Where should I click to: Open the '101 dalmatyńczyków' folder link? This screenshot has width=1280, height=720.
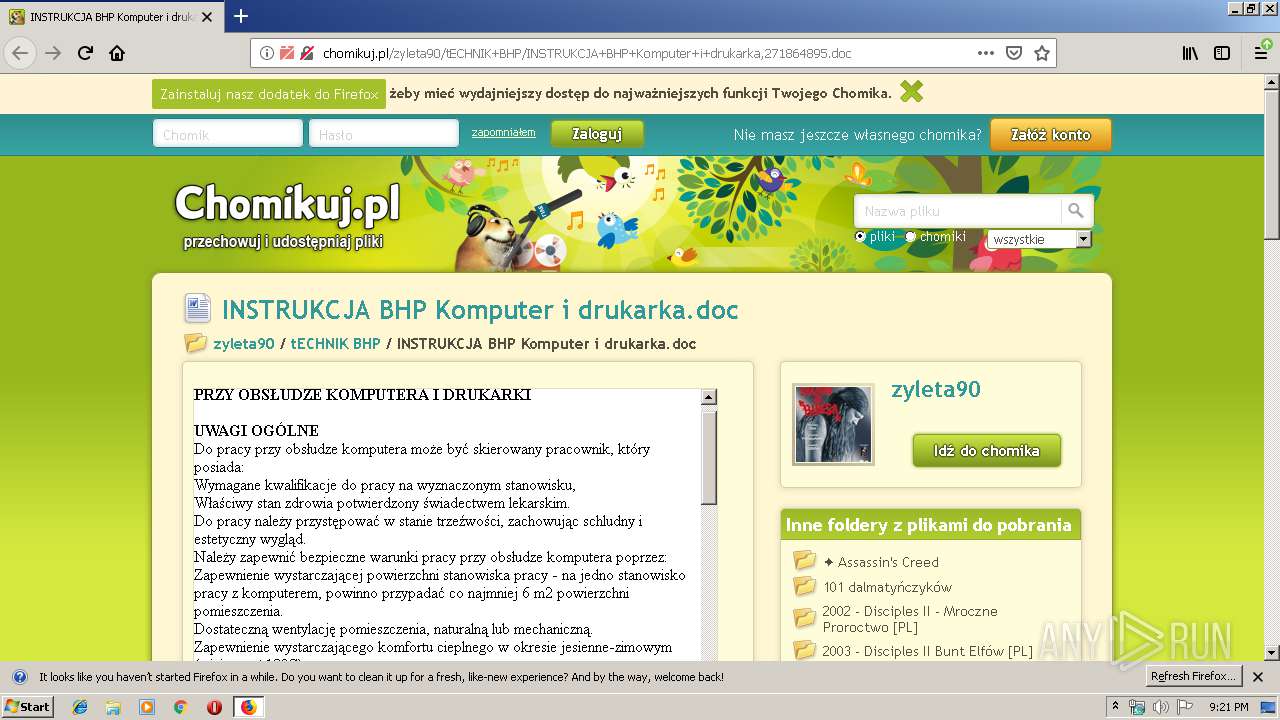[887, 587]
